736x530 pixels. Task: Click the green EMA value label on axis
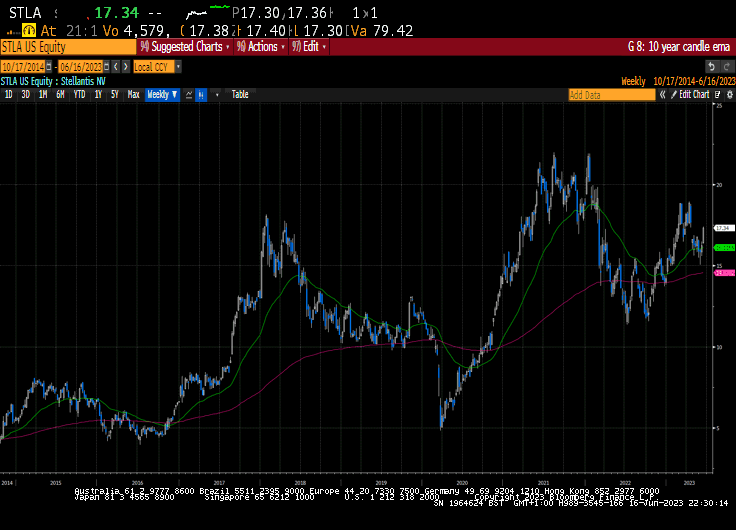coord(724,247)
